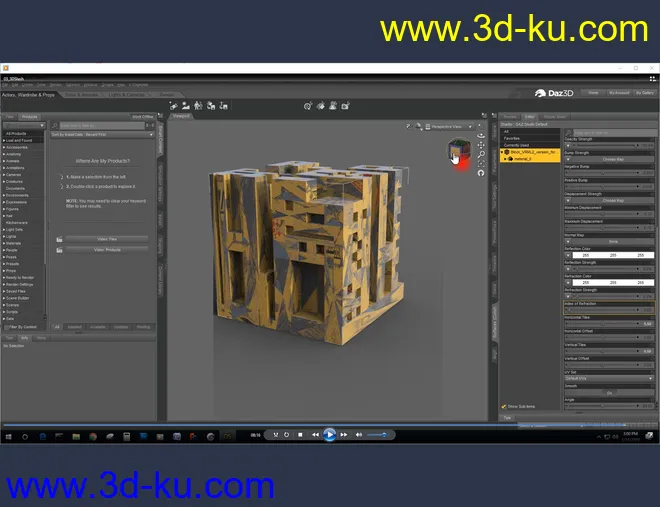This screenshot has width=660, height=507.
Task: Expand the Accessories category
Action: (18, 146)
